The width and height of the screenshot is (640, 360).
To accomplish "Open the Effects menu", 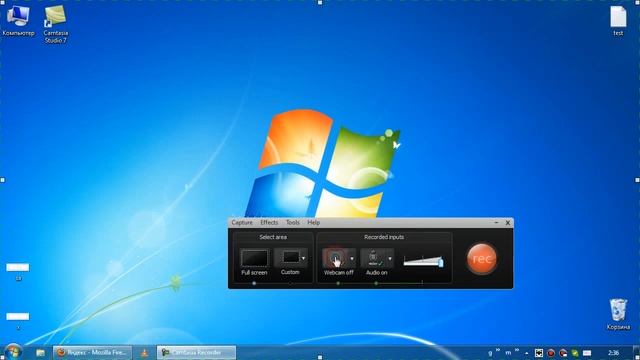I will pyautogui.click(x=269, y=222).
